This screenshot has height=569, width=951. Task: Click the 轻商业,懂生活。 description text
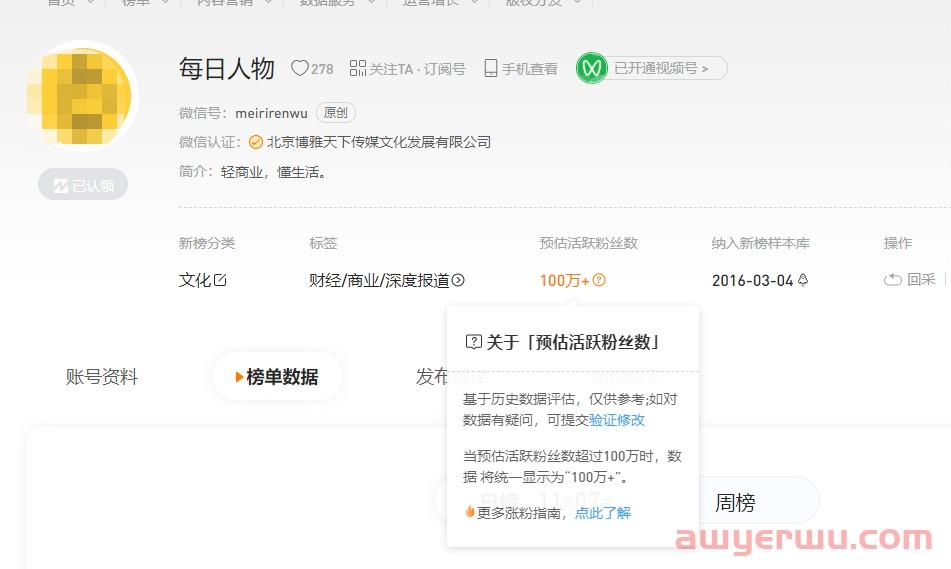(273, 172)
